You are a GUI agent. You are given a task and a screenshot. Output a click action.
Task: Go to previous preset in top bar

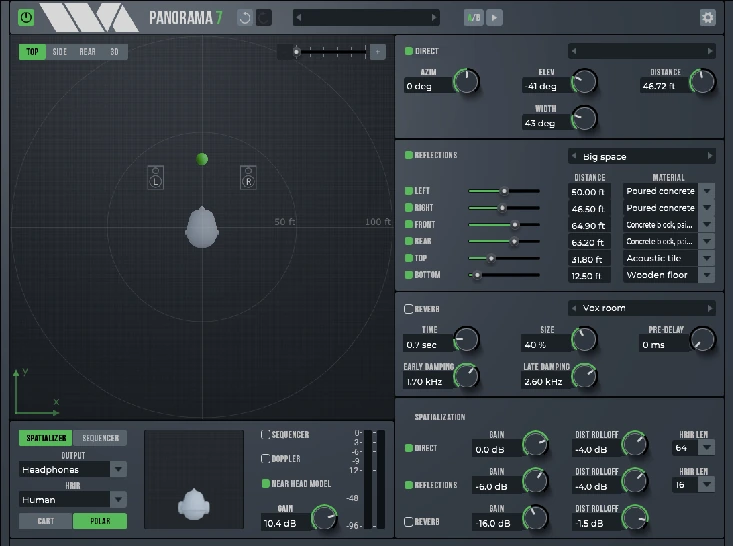tap(299, 18)
